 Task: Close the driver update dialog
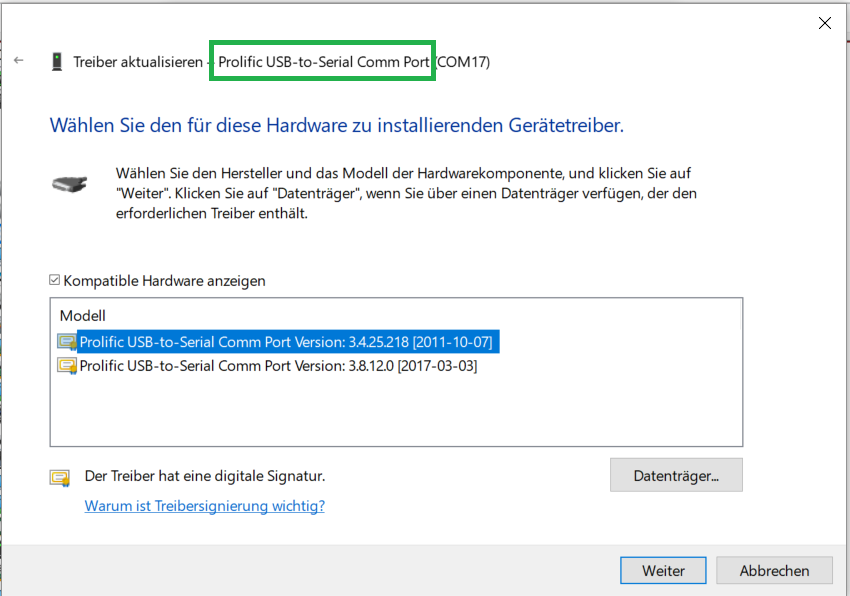825,23
